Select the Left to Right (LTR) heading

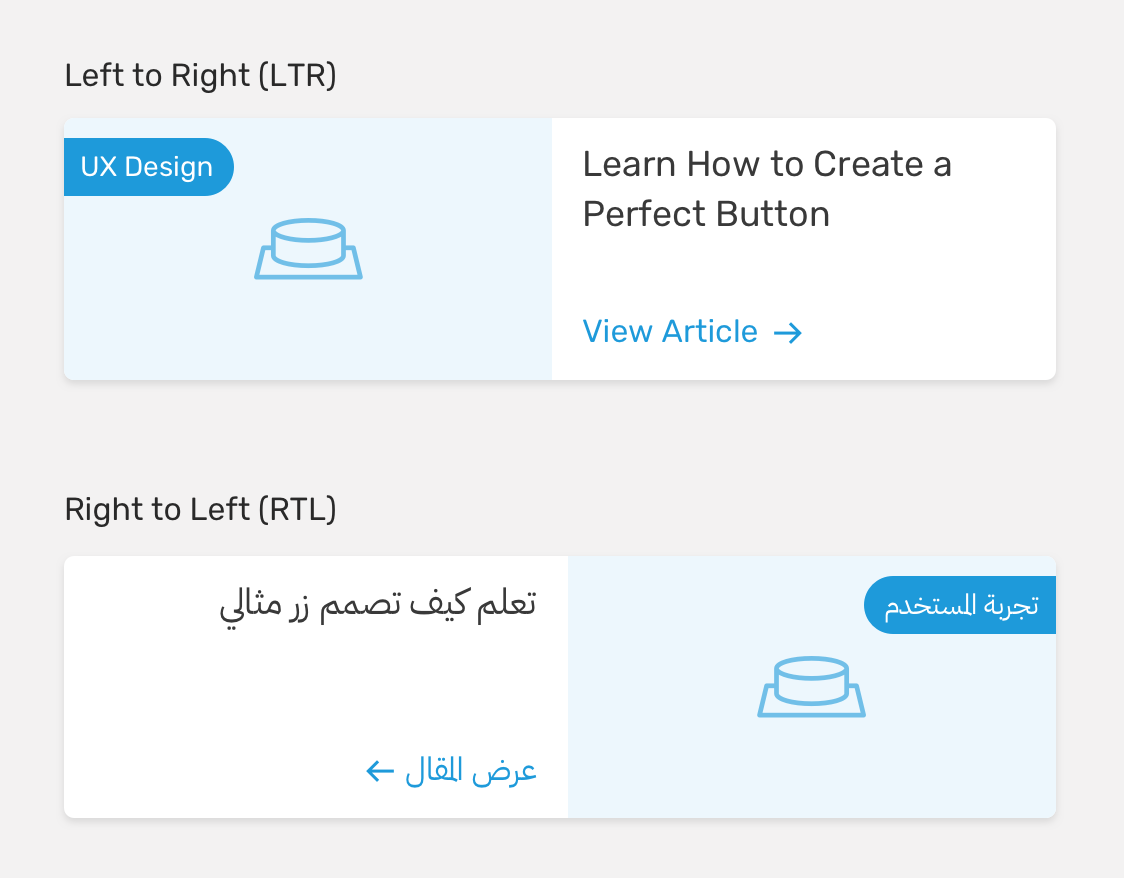(200, 74)
